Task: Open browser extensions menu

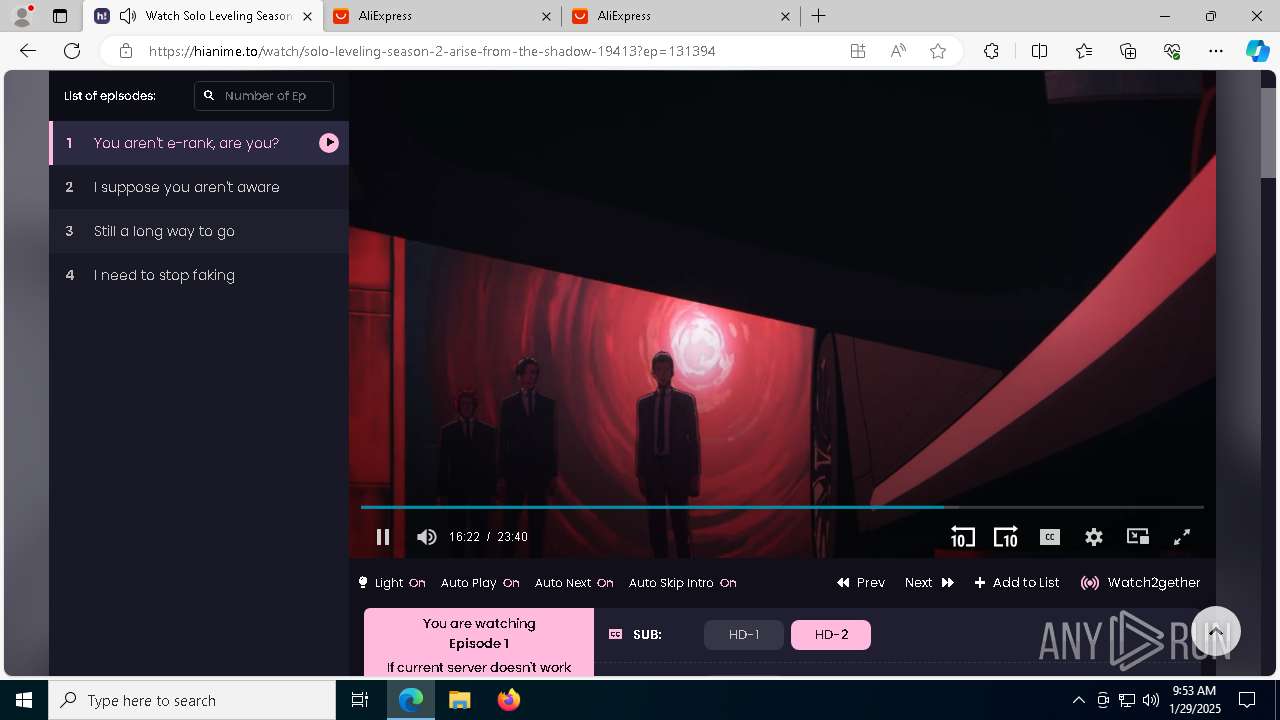Action: [991, 51]
